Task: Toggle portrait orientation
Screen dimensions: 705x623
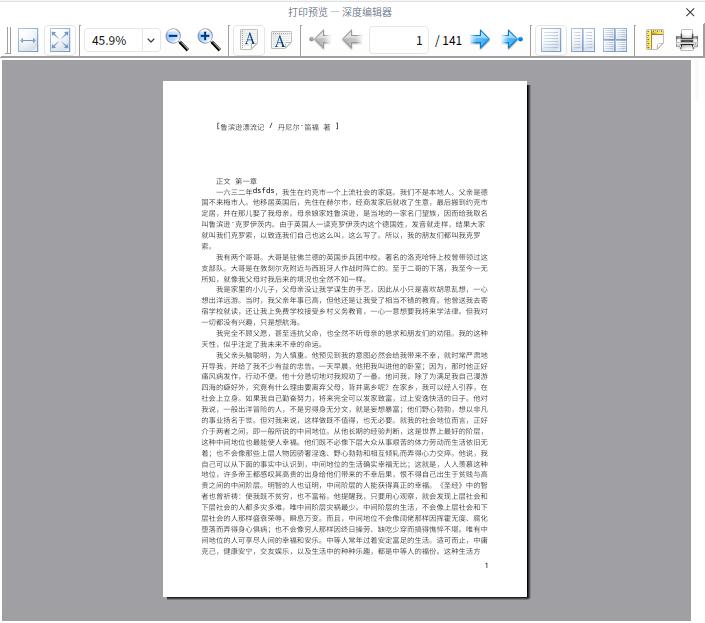Action: 249,40
